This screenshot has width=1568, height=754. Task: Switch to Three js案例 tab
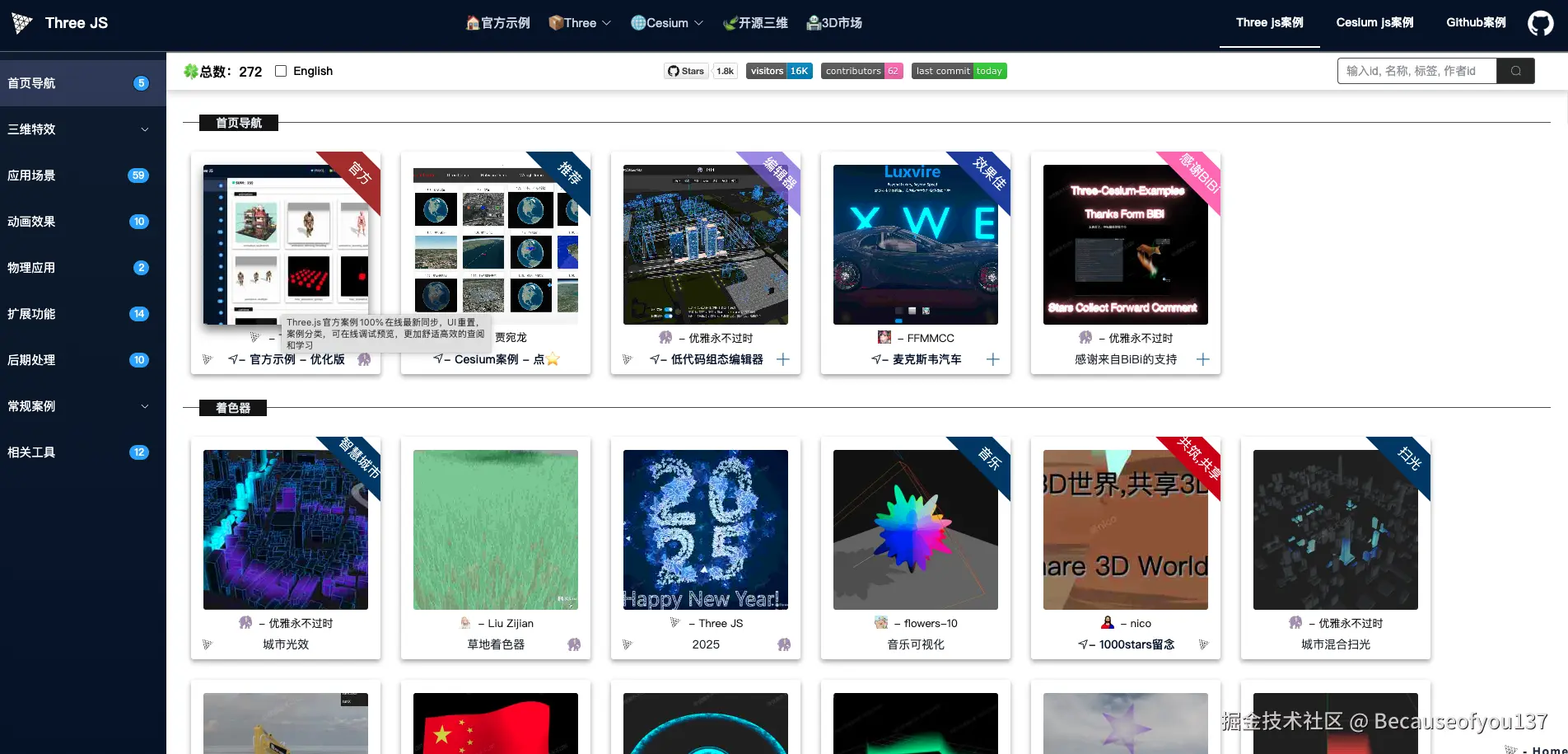click(x=1270, y=23)
